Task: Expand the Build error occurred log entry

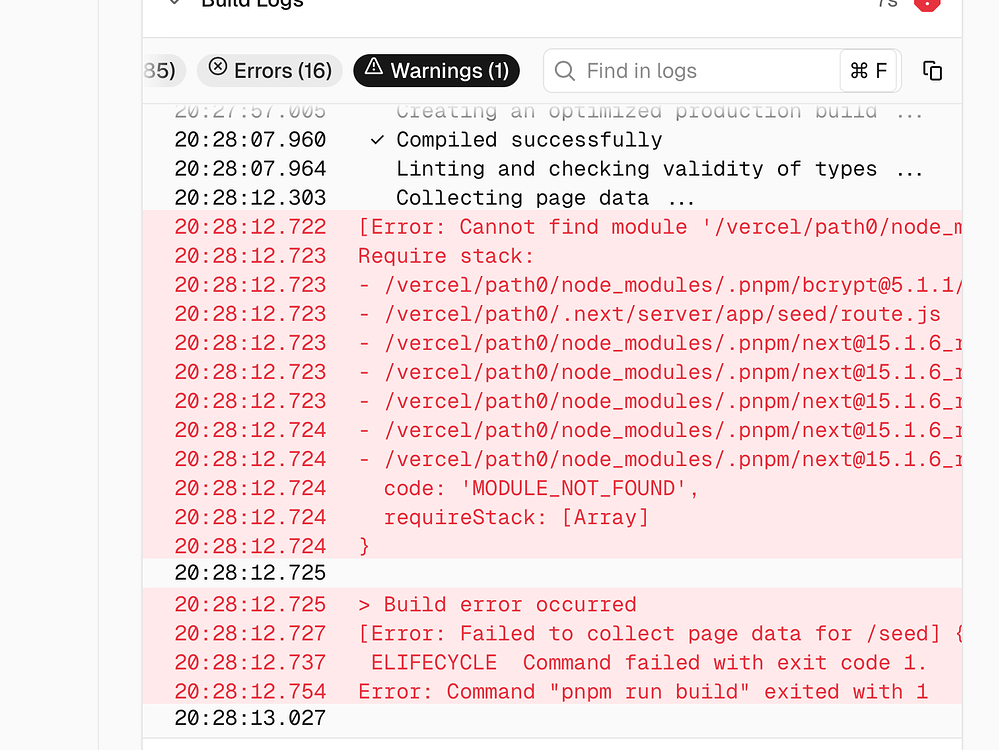Action: [500, 604]
